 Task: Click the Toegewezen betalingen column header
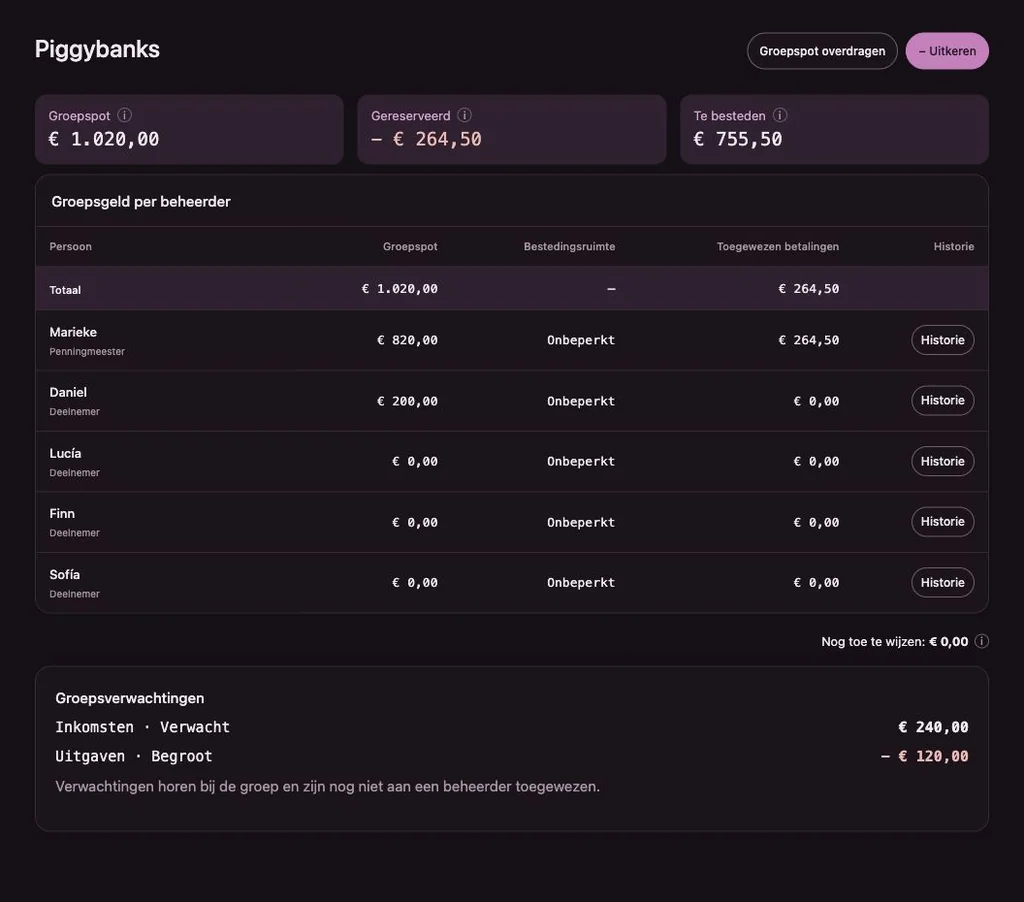(x=778, y=246)
